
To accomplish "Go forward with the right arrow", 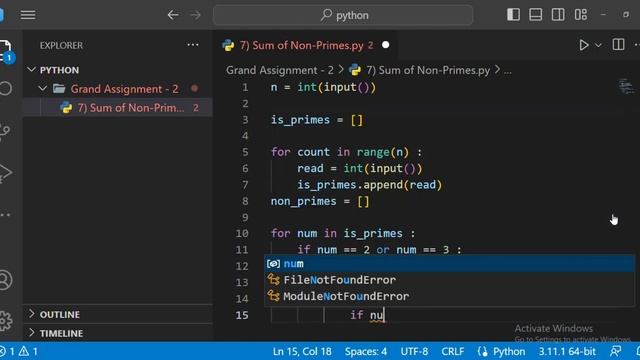I will 196,15.
